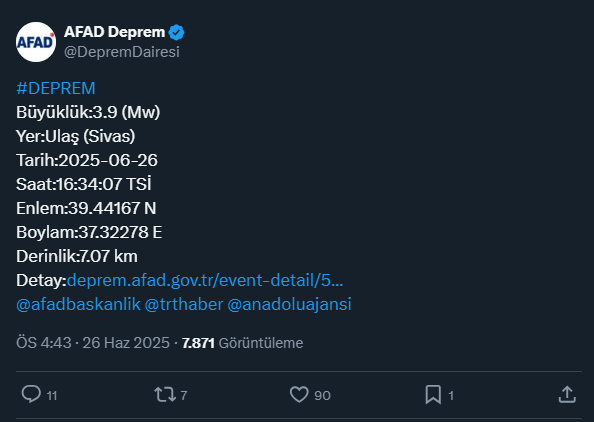The width and height of the screenshot is (594, 422).
Task: Click the blue verified badge
Action: tap(177, 33)
